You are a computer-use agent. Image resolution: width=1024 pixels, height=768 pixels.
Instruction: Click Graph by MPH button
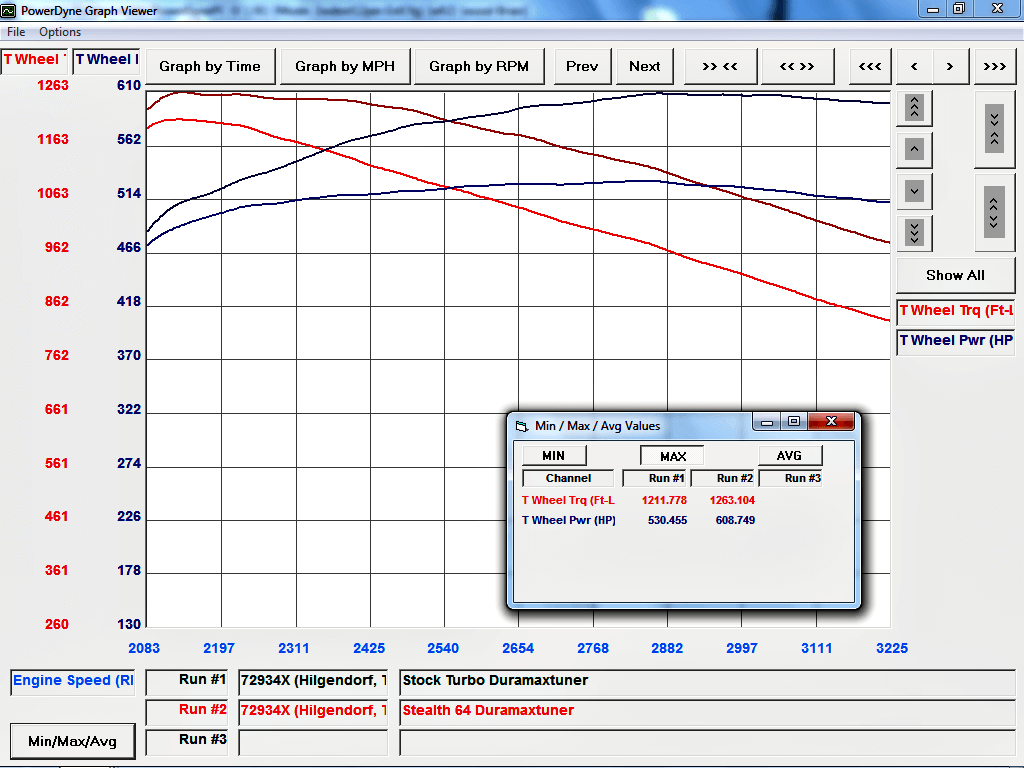click(345, 67)
